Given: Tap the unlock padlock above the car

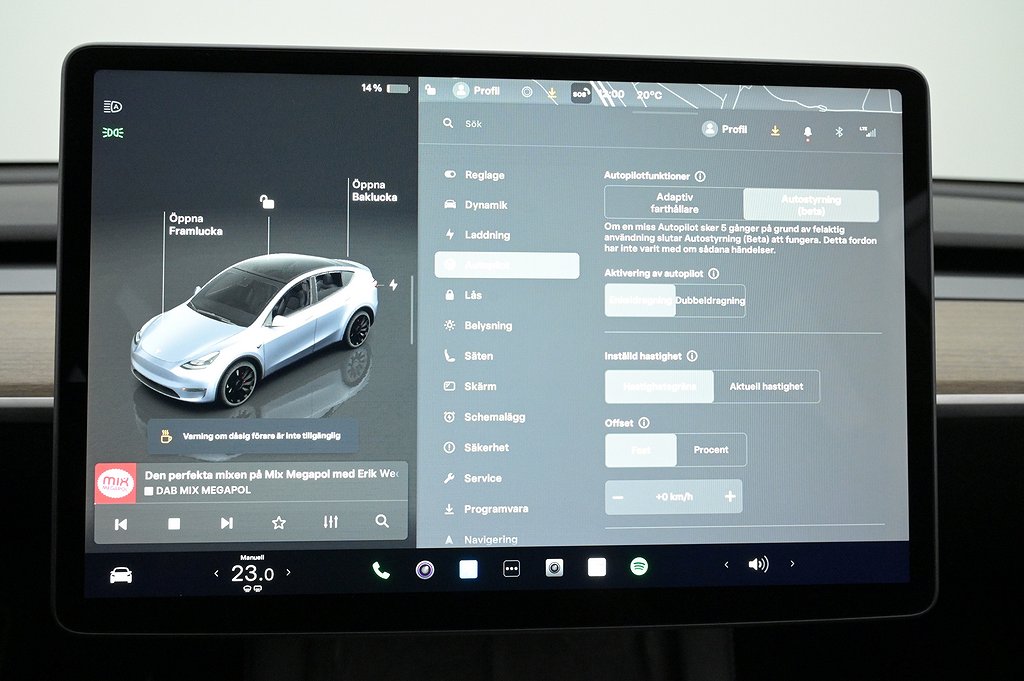Looking at the screenshot, I should point(267,202).
